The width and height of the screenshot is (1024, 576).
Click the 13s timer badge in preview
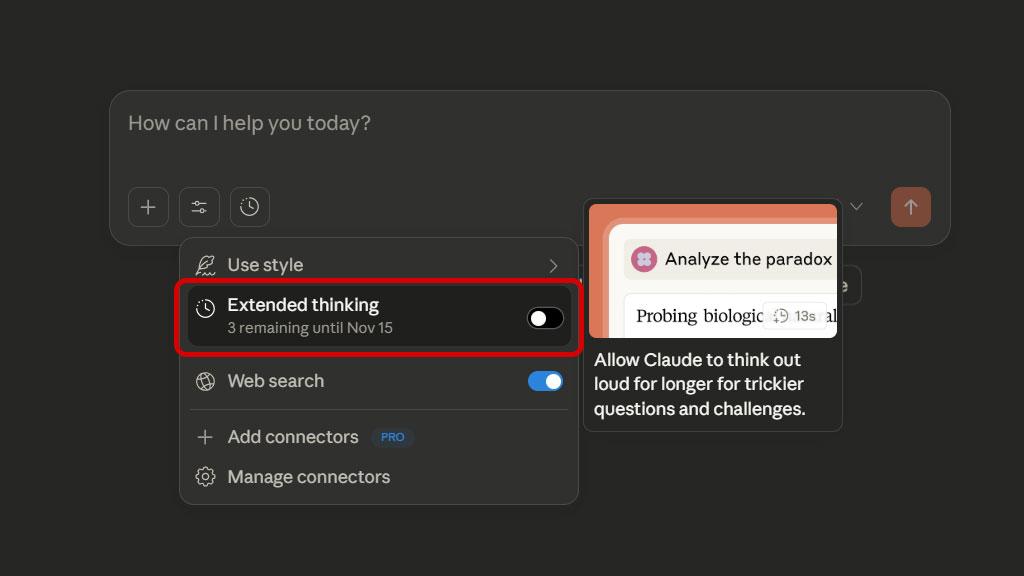795,316
